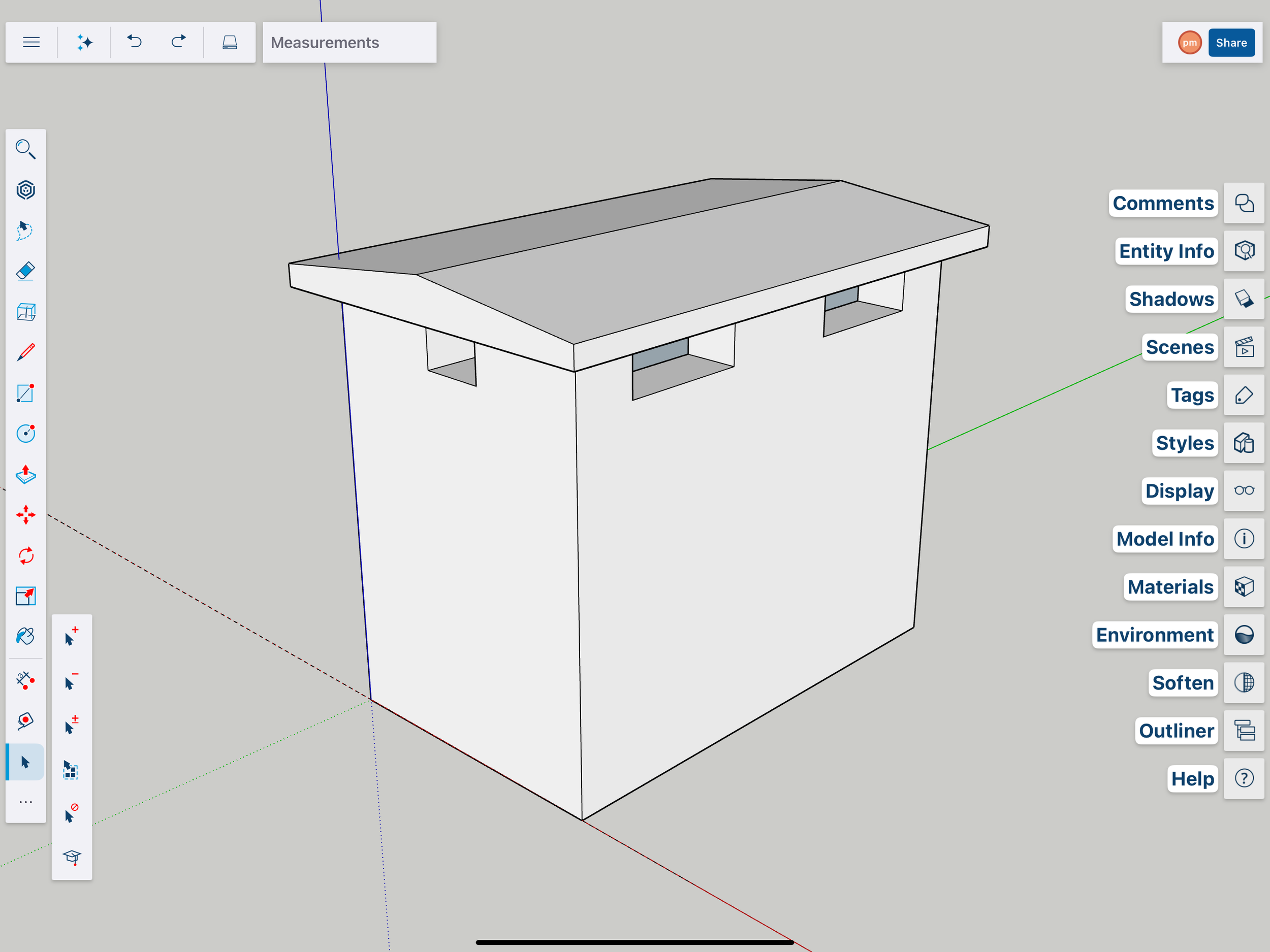This screenshot has width=1270, height=952.
Task: Select the section plane cube tool
Action: pyautogui.click(x=26, y=312)
